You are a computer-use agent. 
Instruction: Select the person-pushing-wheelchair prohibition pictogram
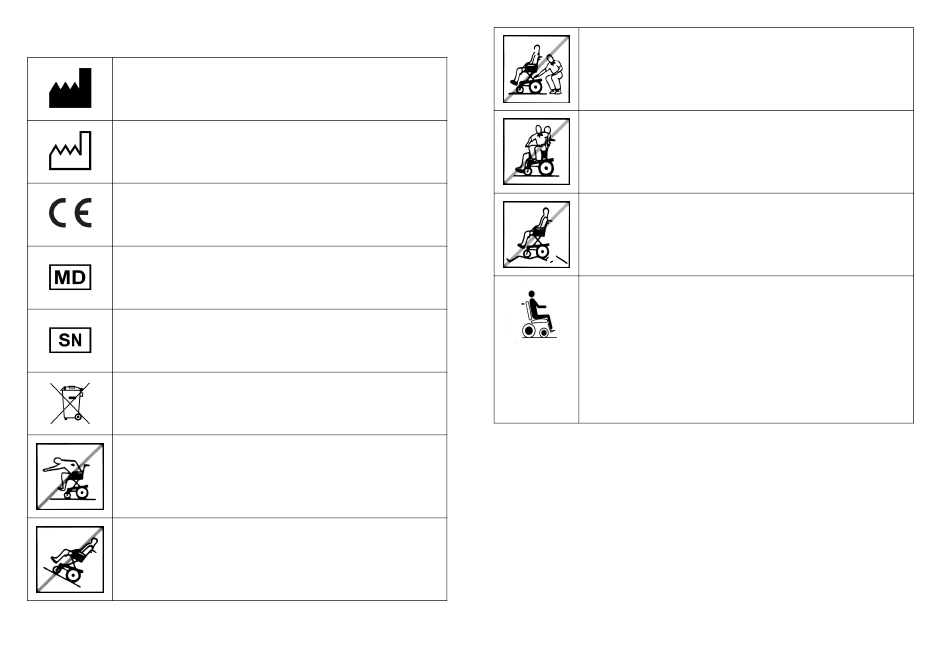[537, 69]
